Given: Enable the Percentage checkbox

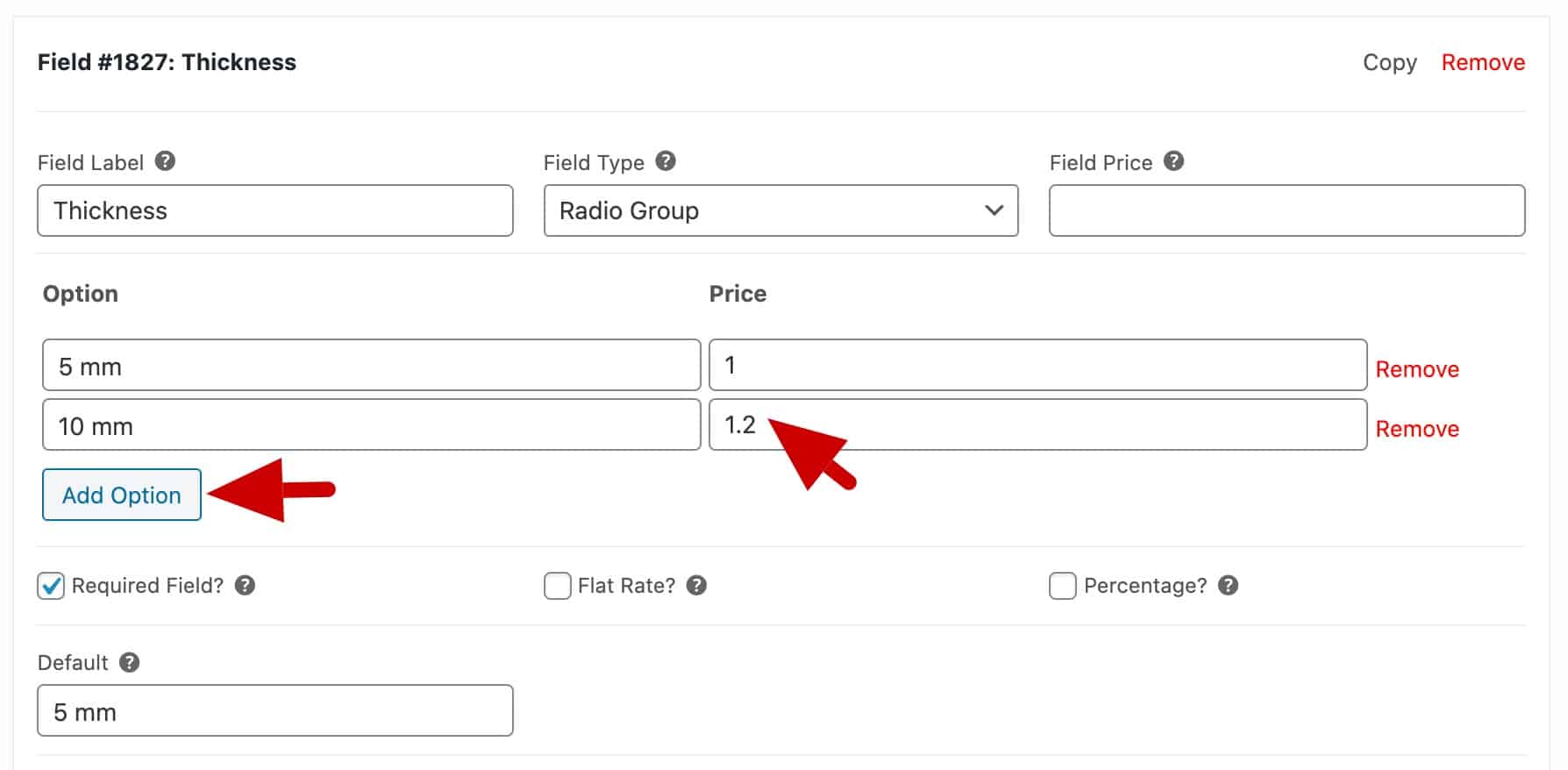Looking at the screenshot, I should click(1062, 586).
